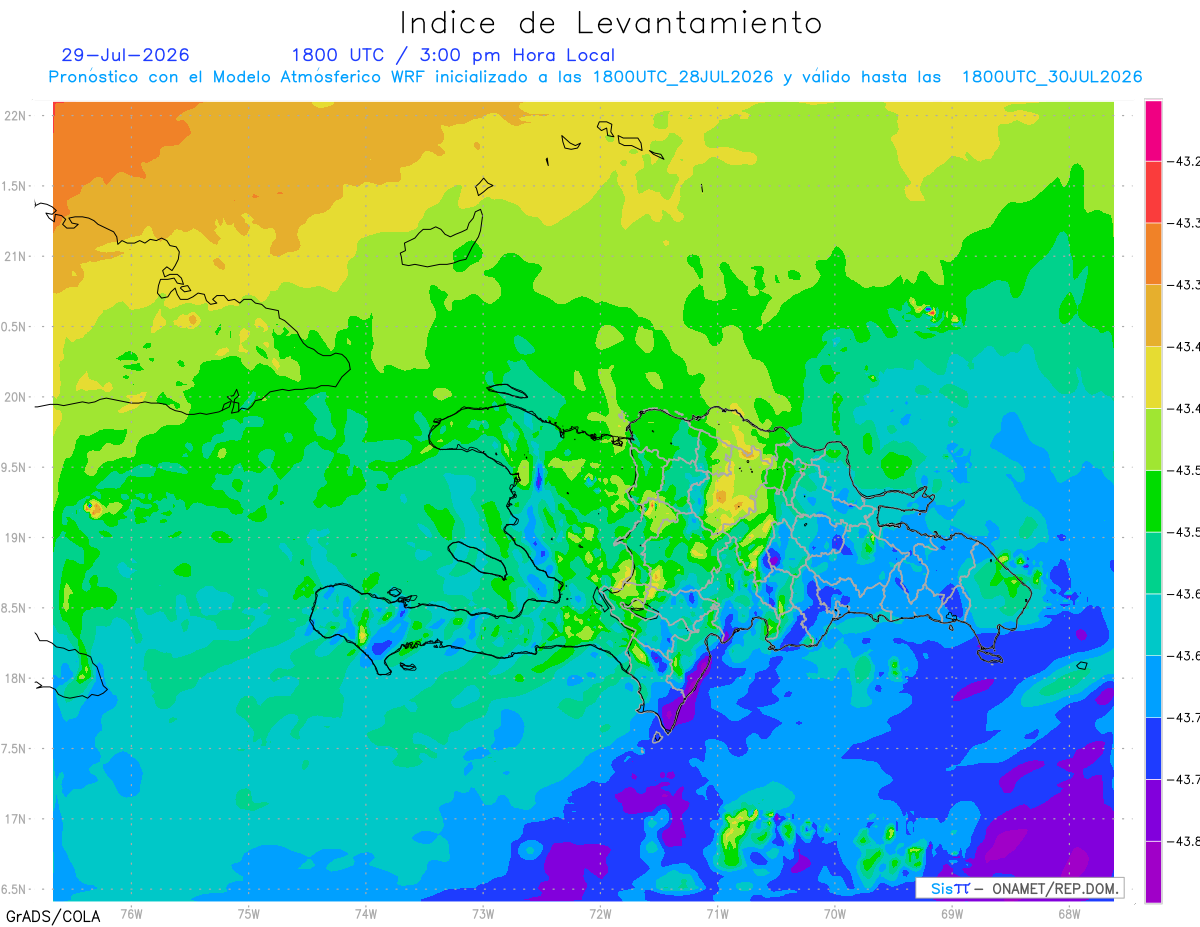
Task: Click the "70W" longitude label
Action: point(835,913)
